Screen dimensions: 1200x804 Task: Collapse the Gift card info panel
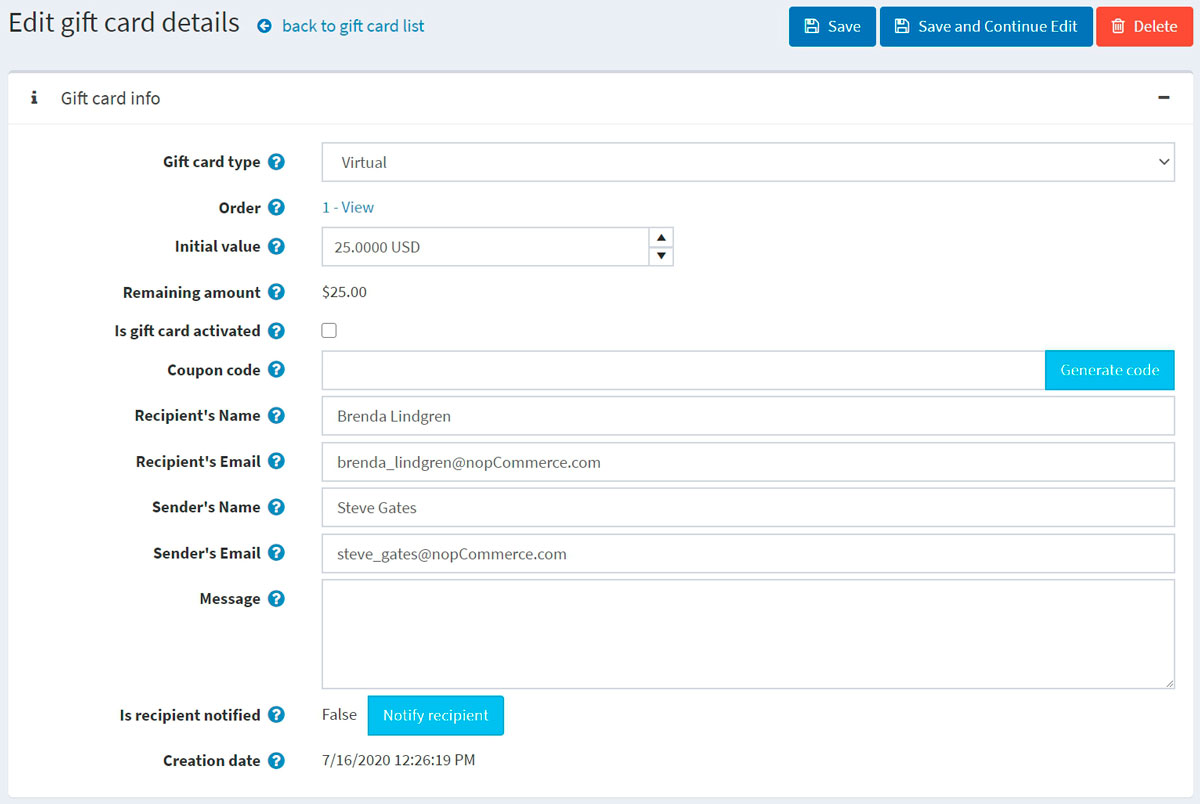pyautogui.click(x=1163, y=98)
